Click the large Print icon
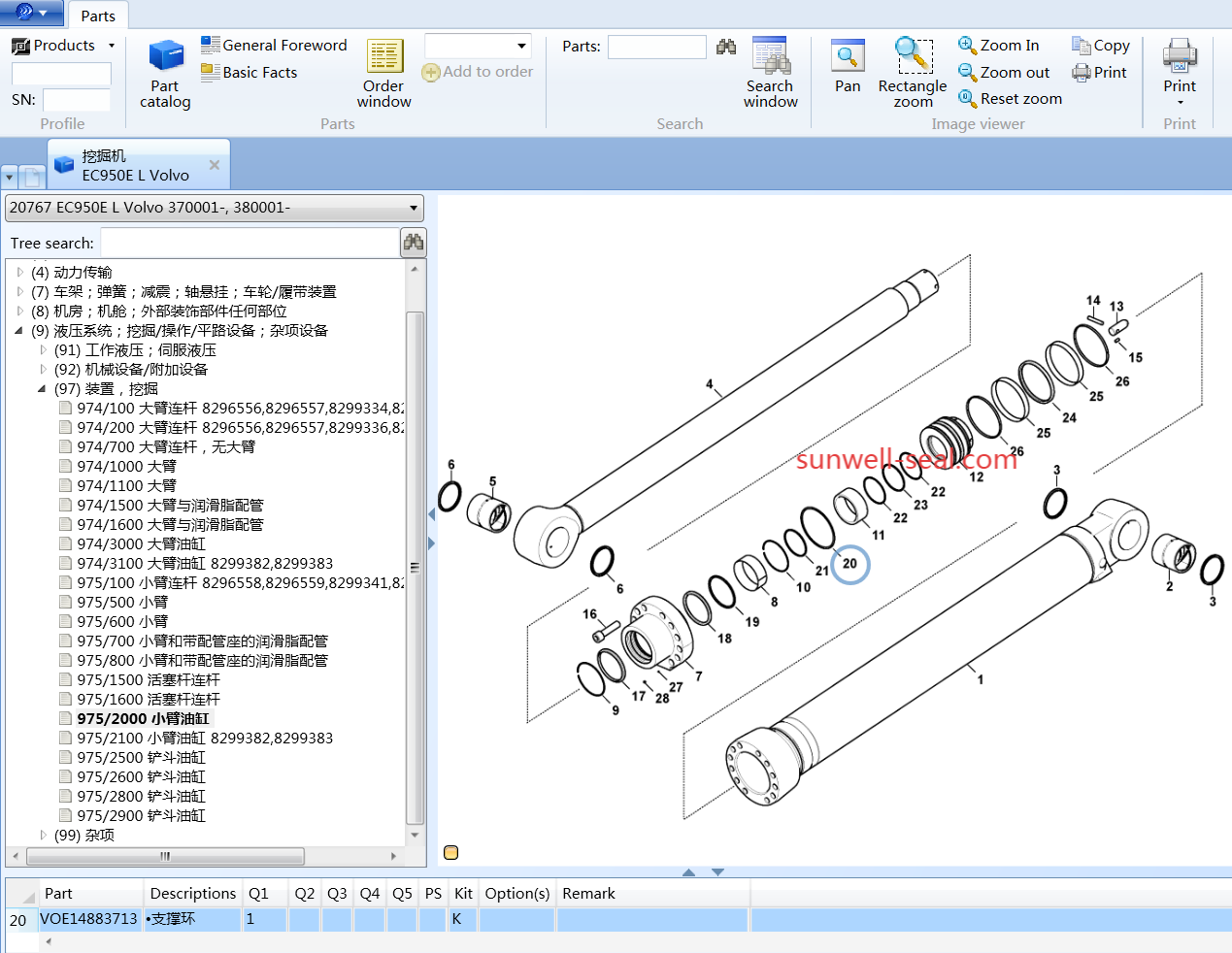Image resolution: width=1232 pixels, height=953 pixels. pyautogui.click(x=1180, y=66)
